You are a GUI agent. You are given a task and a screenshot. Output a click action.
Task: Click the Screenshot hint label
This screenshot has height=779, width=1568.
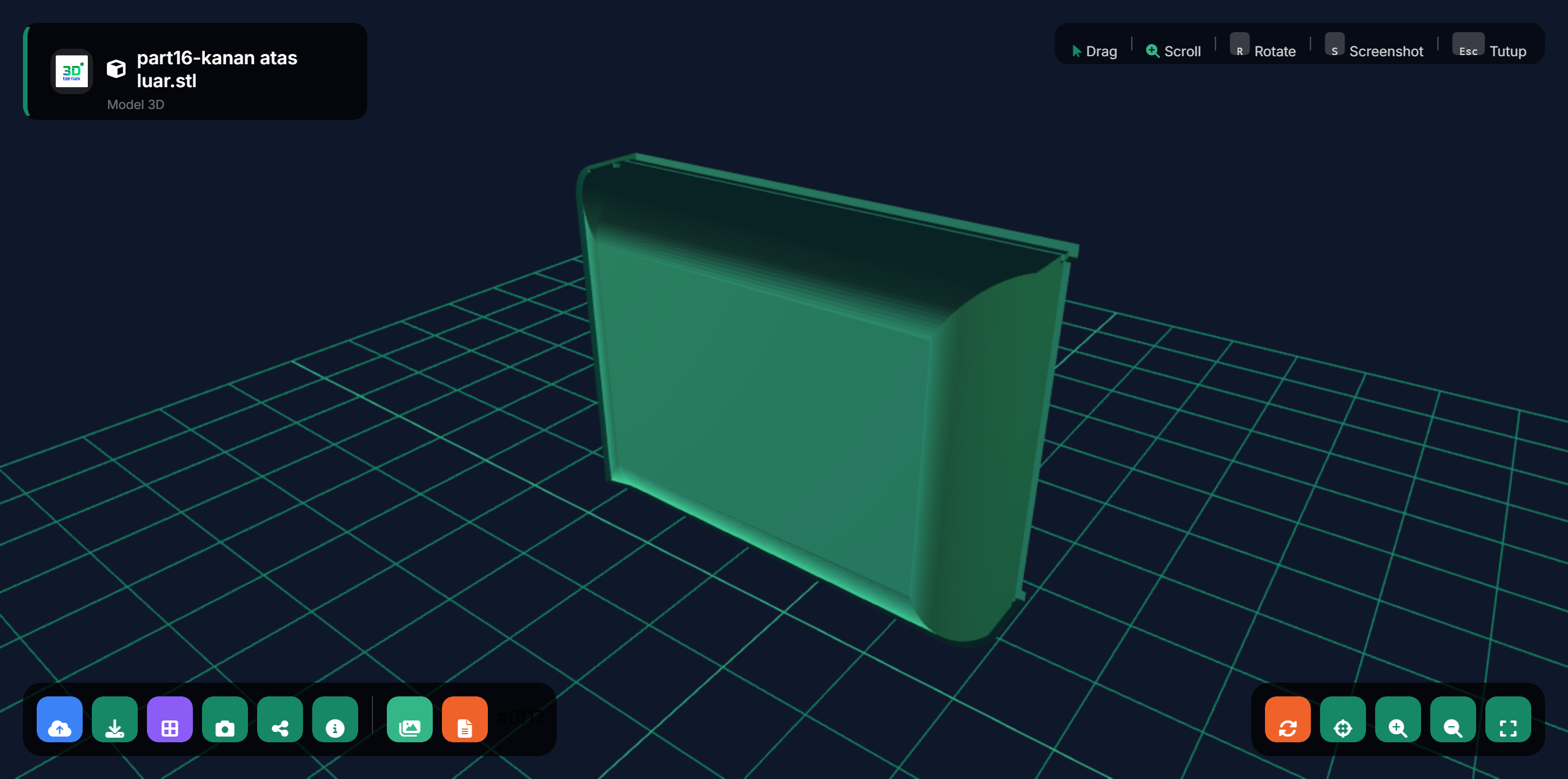tap(1386, 51)
